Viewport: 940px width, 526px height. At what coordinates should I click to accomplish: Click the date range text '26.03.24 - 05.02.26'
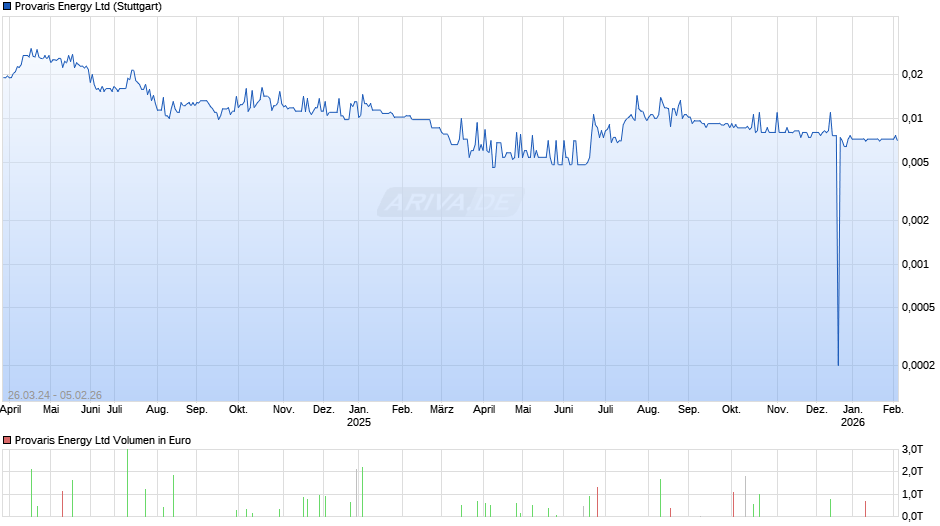click(x=55, y=395)
